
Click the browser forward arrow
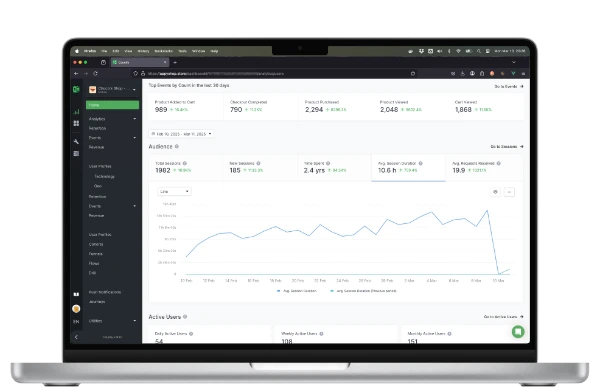(x=86, y=73)
